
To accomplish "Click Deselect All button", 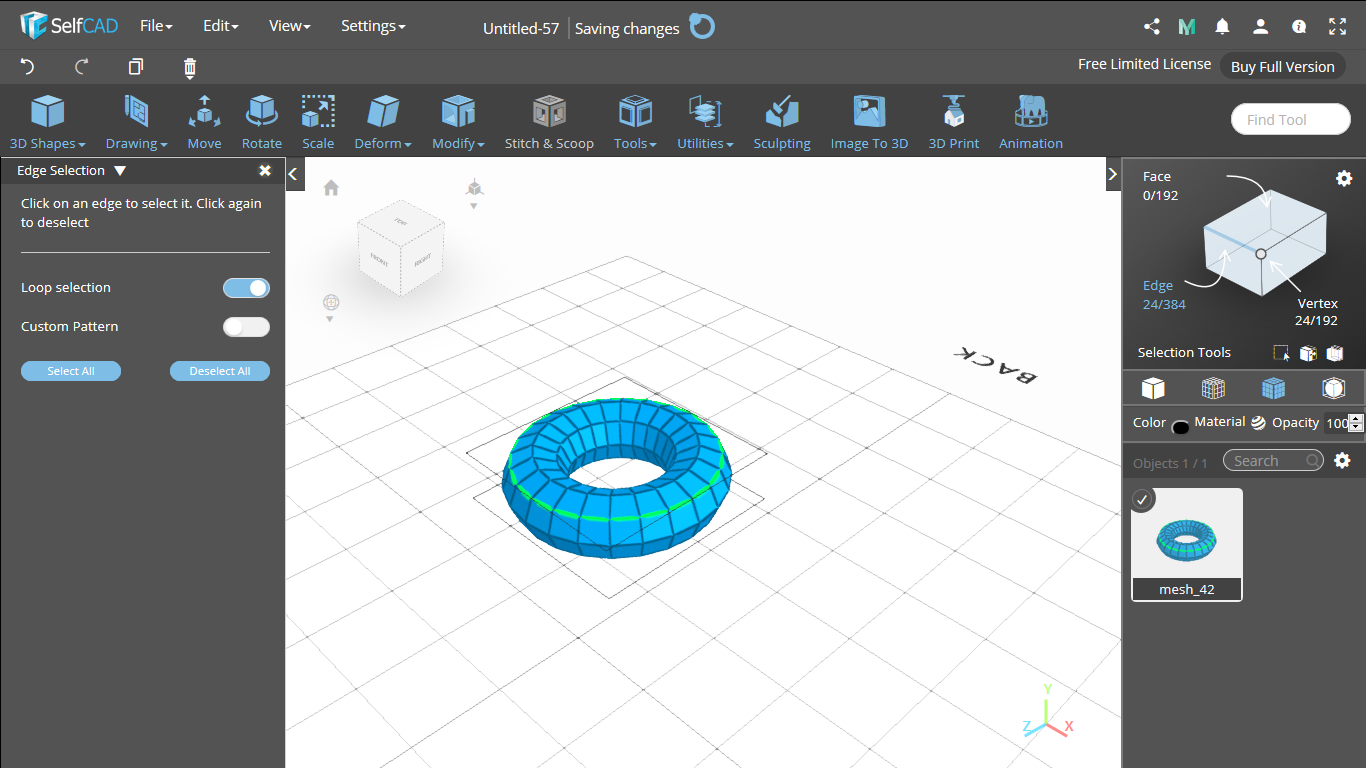I will coord(220,371).
